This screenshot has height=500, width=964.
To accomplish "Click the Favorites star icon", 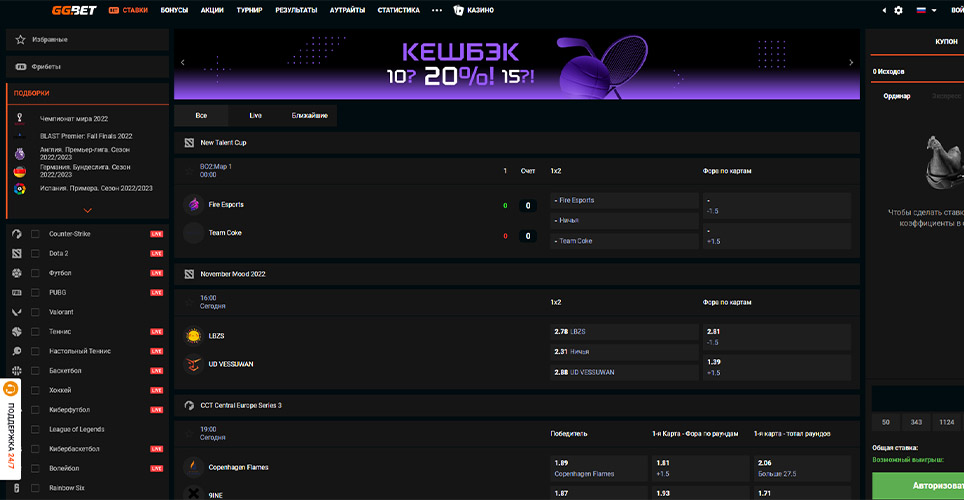I will [21, 39].
